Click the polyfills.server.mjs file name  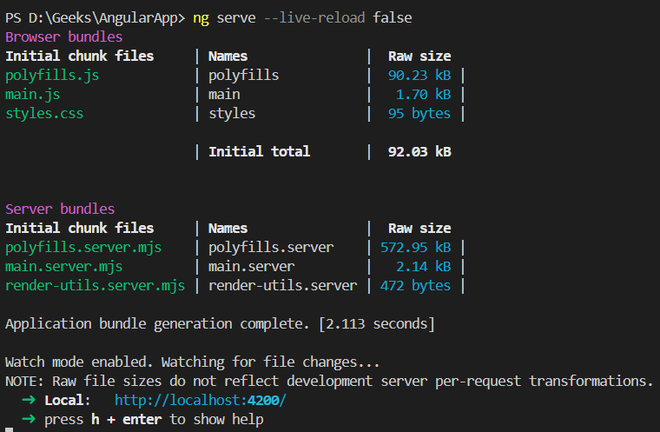83,247
